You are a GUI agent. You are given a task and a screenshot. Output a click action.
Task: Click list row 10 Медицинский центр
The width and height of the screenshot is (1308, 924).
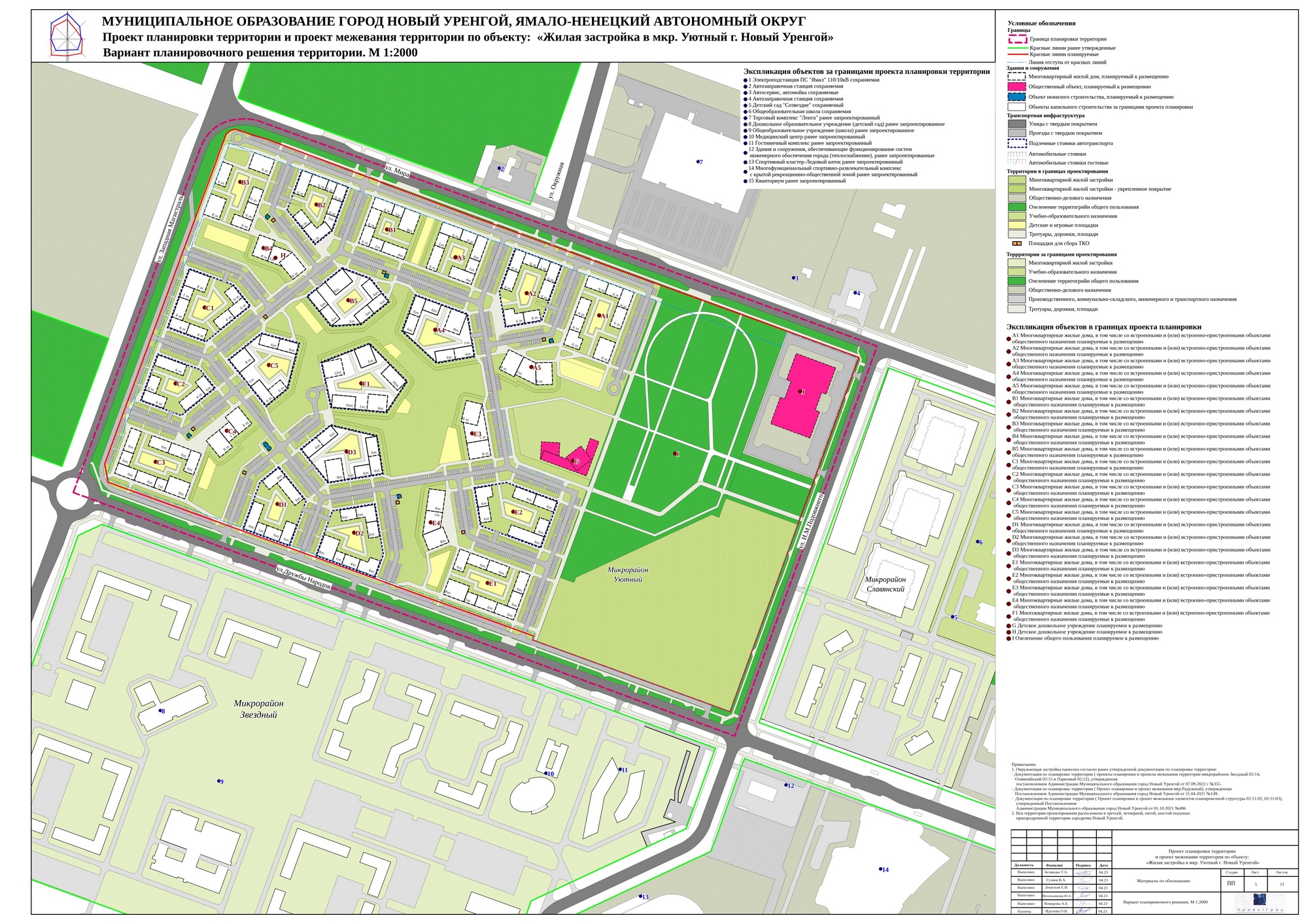[x=804, y=137]
